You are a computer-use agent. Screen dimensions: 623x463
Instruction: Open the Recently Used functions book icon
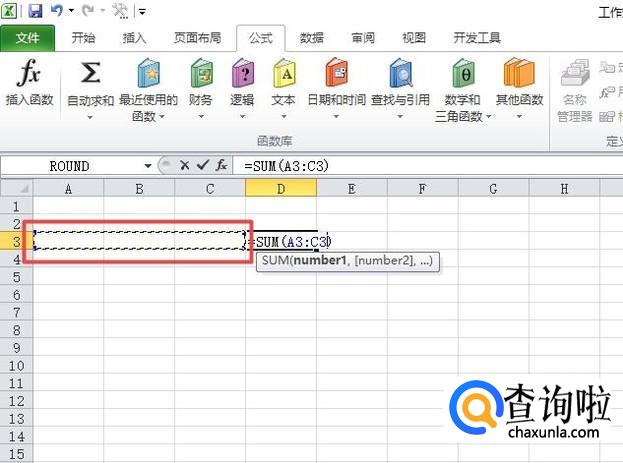pyautogui.click(x=148, y=73)
